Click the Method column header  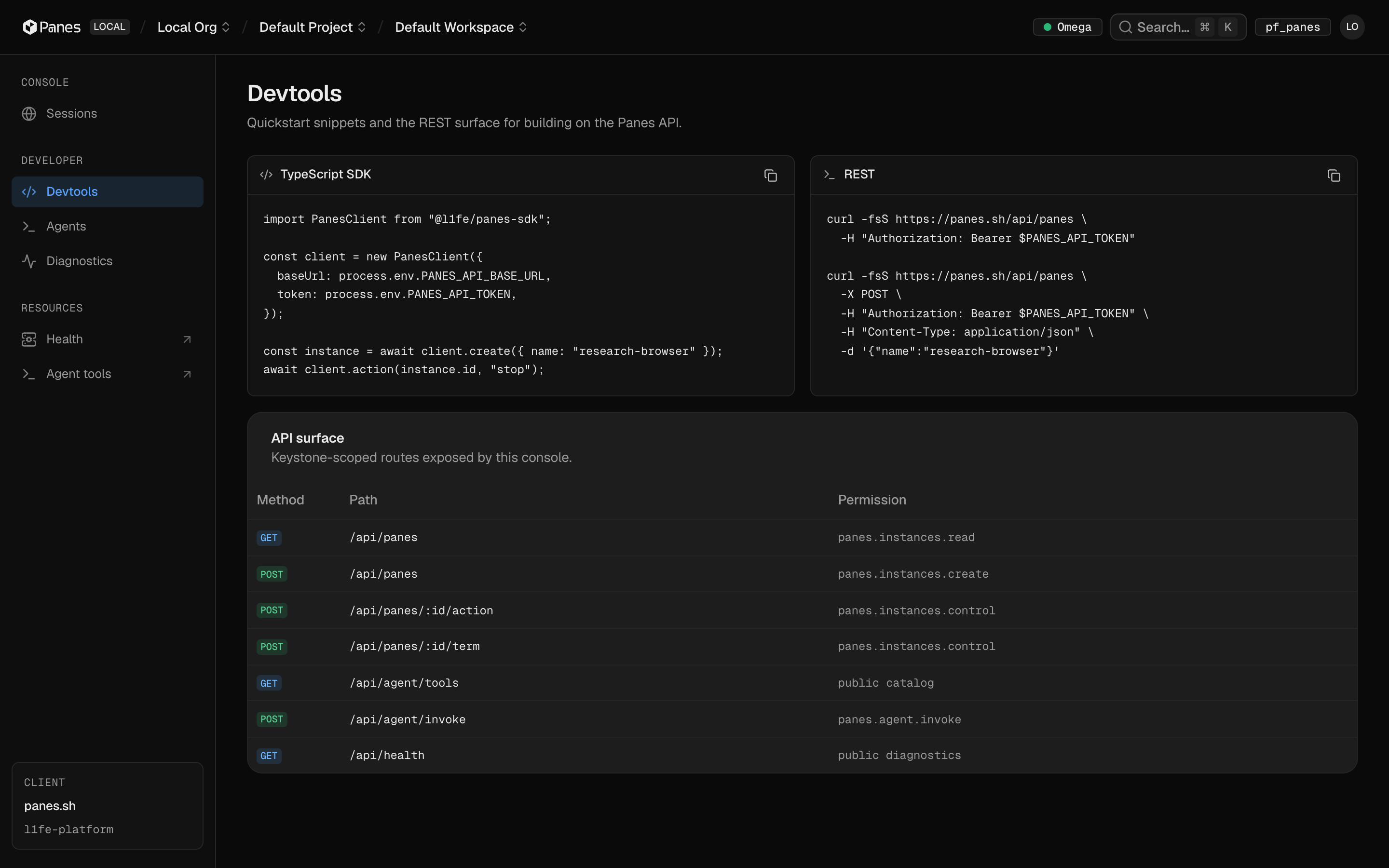pyautogui.click(x=280, y=500)
